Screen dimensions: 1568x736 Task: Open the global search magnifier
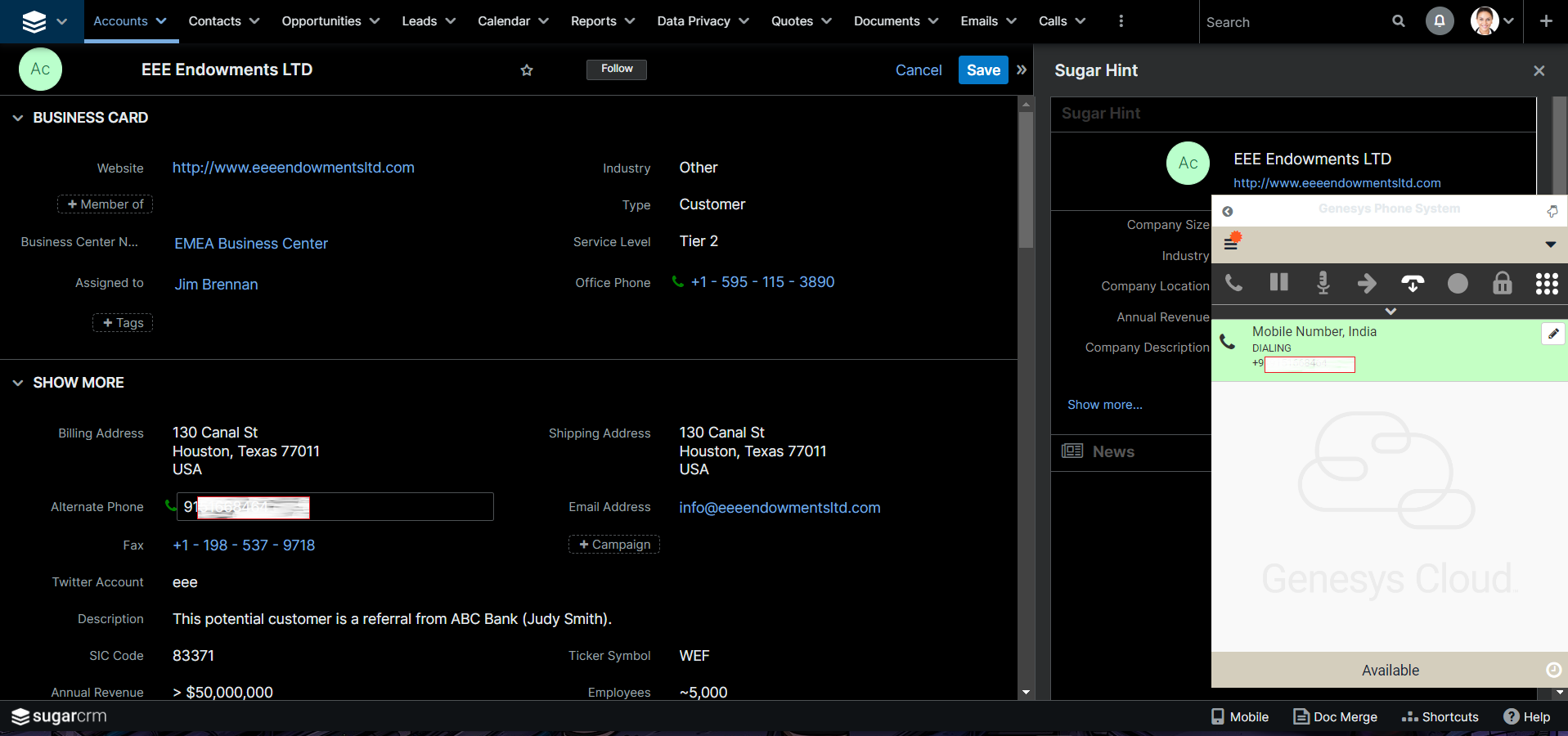click(1399, 21)
